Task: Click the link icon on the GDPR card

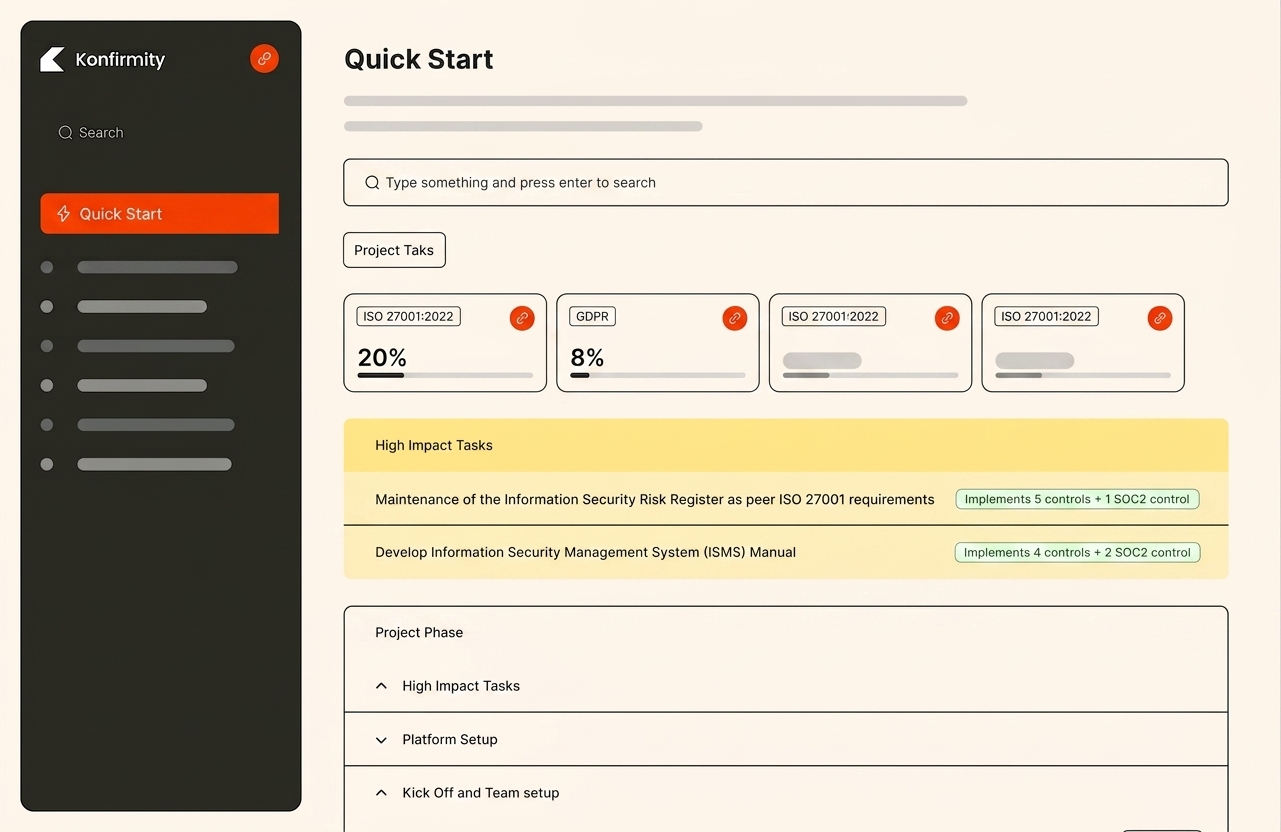Action: 735,318
